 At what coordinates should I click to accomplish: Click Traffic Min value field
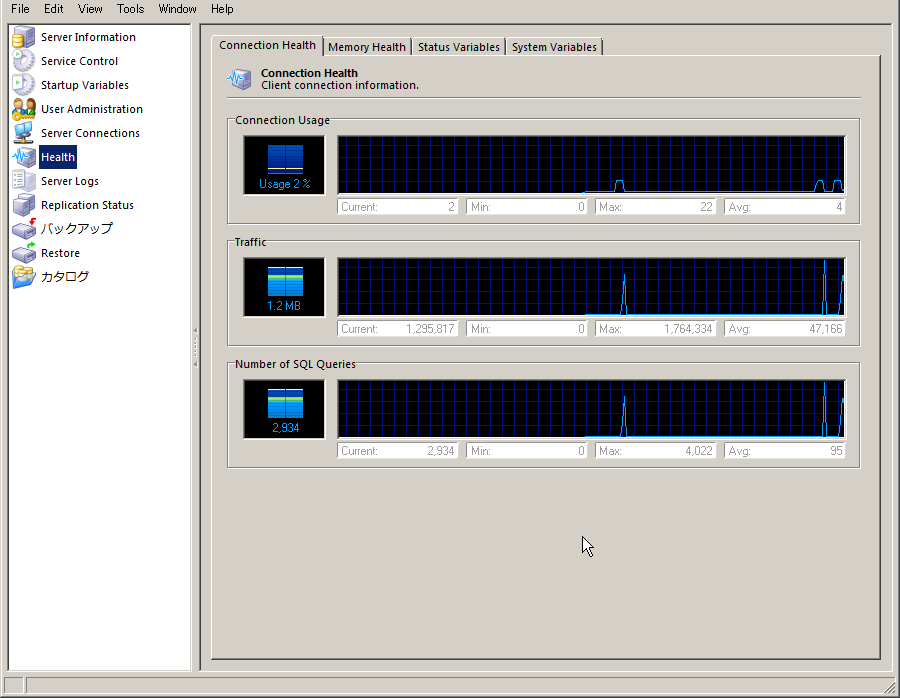tap(527, 329)
